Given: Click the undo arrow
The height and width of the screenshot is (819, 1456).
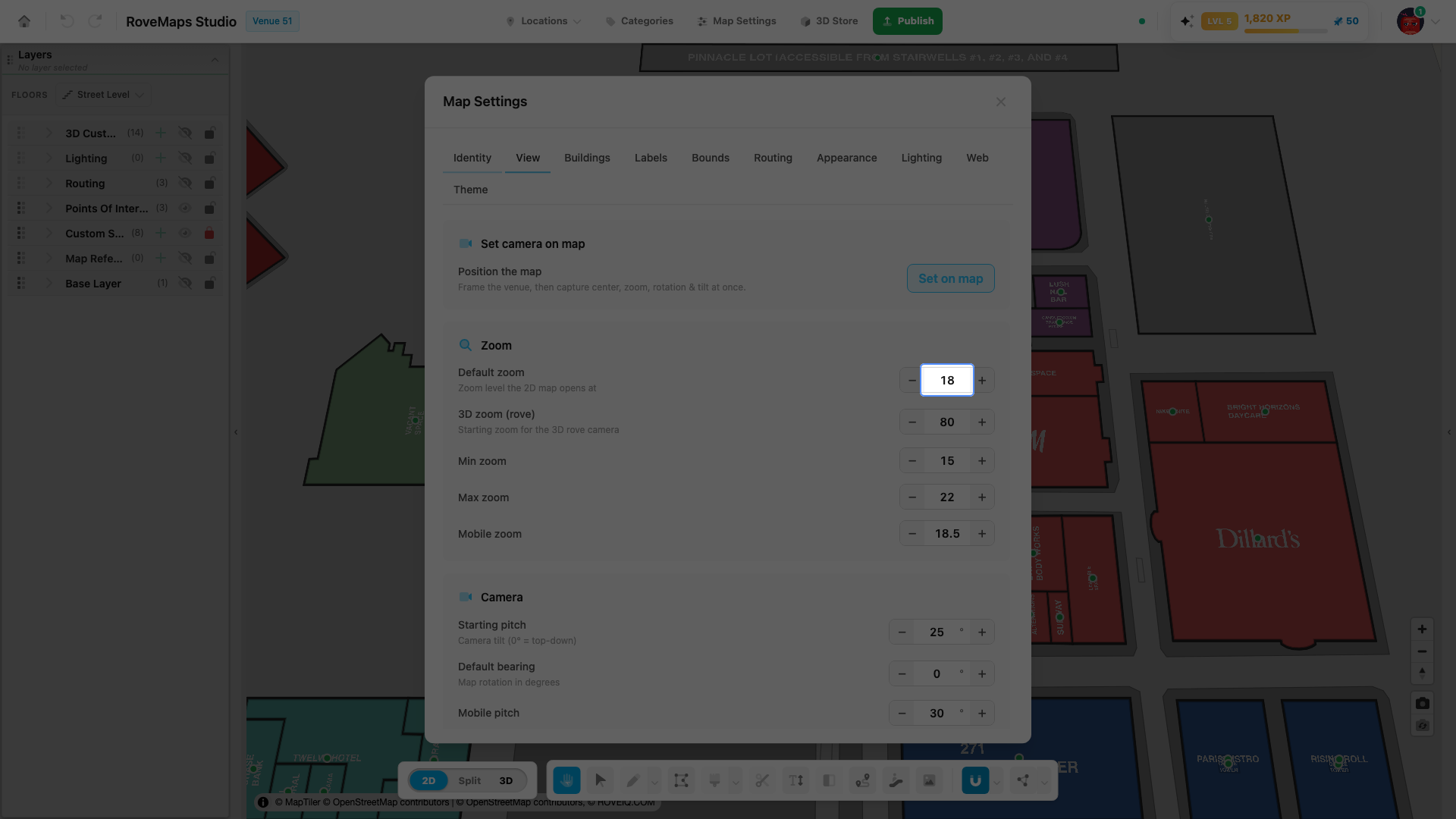Looking at the screenshot, I should [67, 21].
